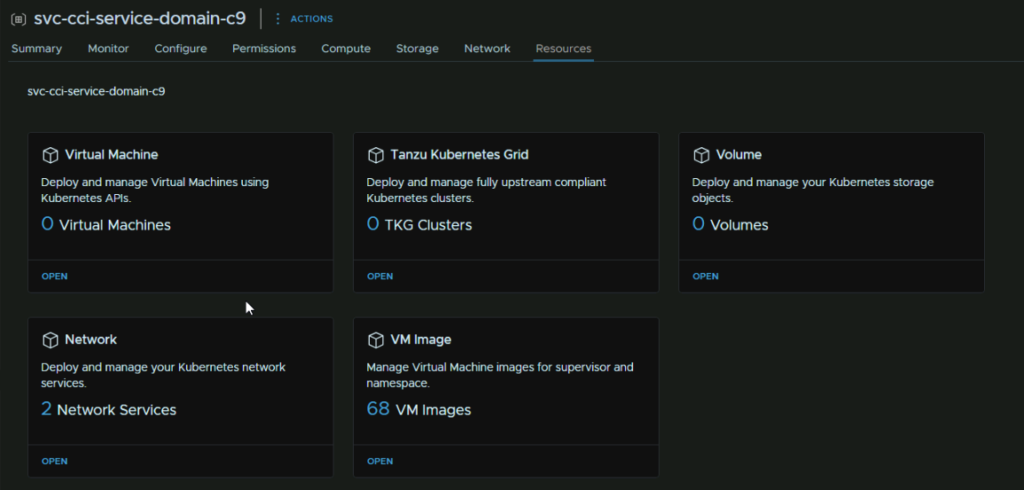Switch to the Storage tab
1024x490 pixels.
coord(417,48)
